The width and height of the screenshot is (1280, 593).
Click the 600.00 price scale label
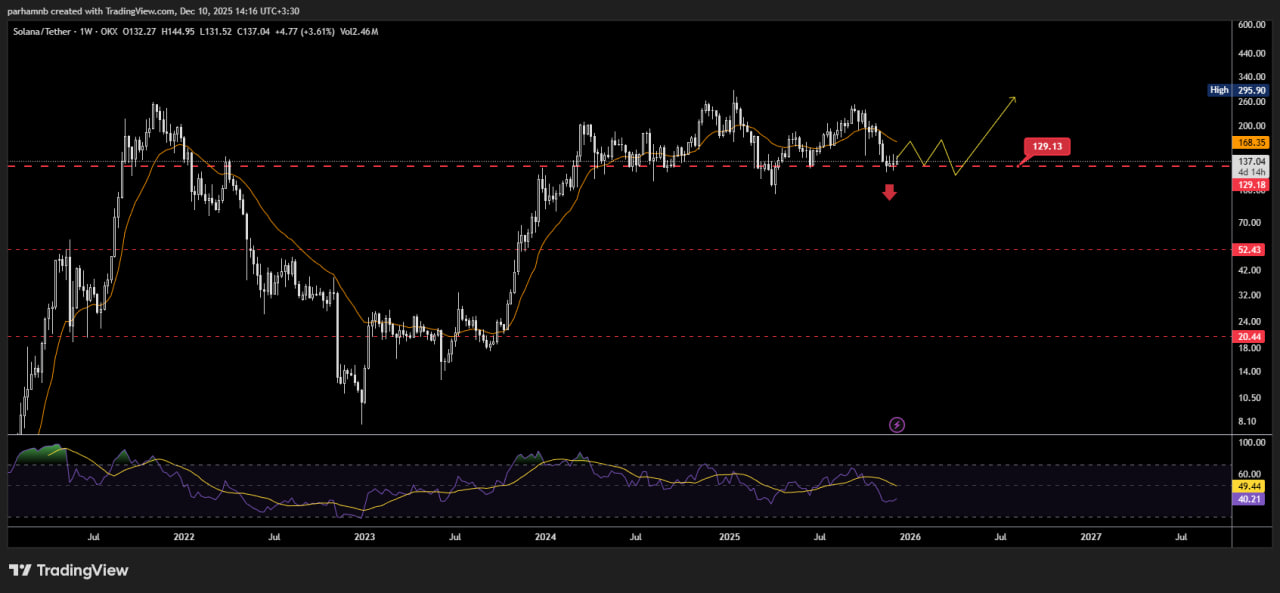[1251, 24]
